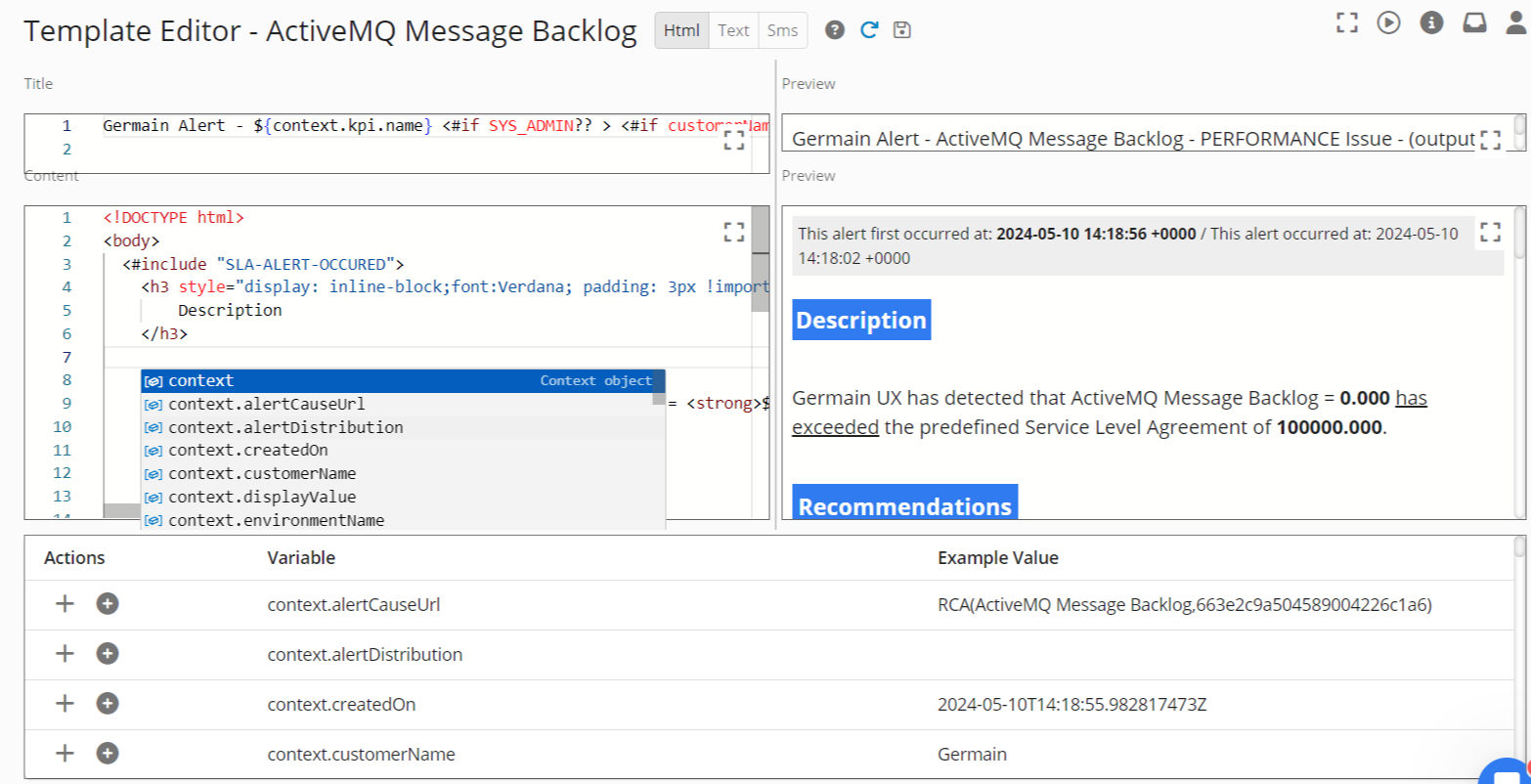The image size is (1531, 784).
Task: Click the SLA-ALERT-OCCURED include line
Action: (x=263, y=264)
